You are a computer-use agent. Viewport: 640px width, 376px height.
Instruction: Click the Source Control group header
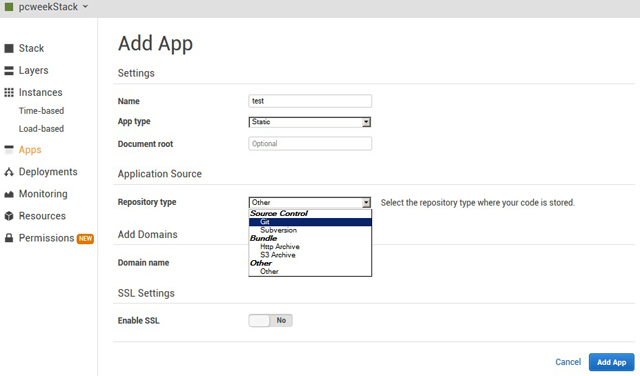[x=279, y=214]
